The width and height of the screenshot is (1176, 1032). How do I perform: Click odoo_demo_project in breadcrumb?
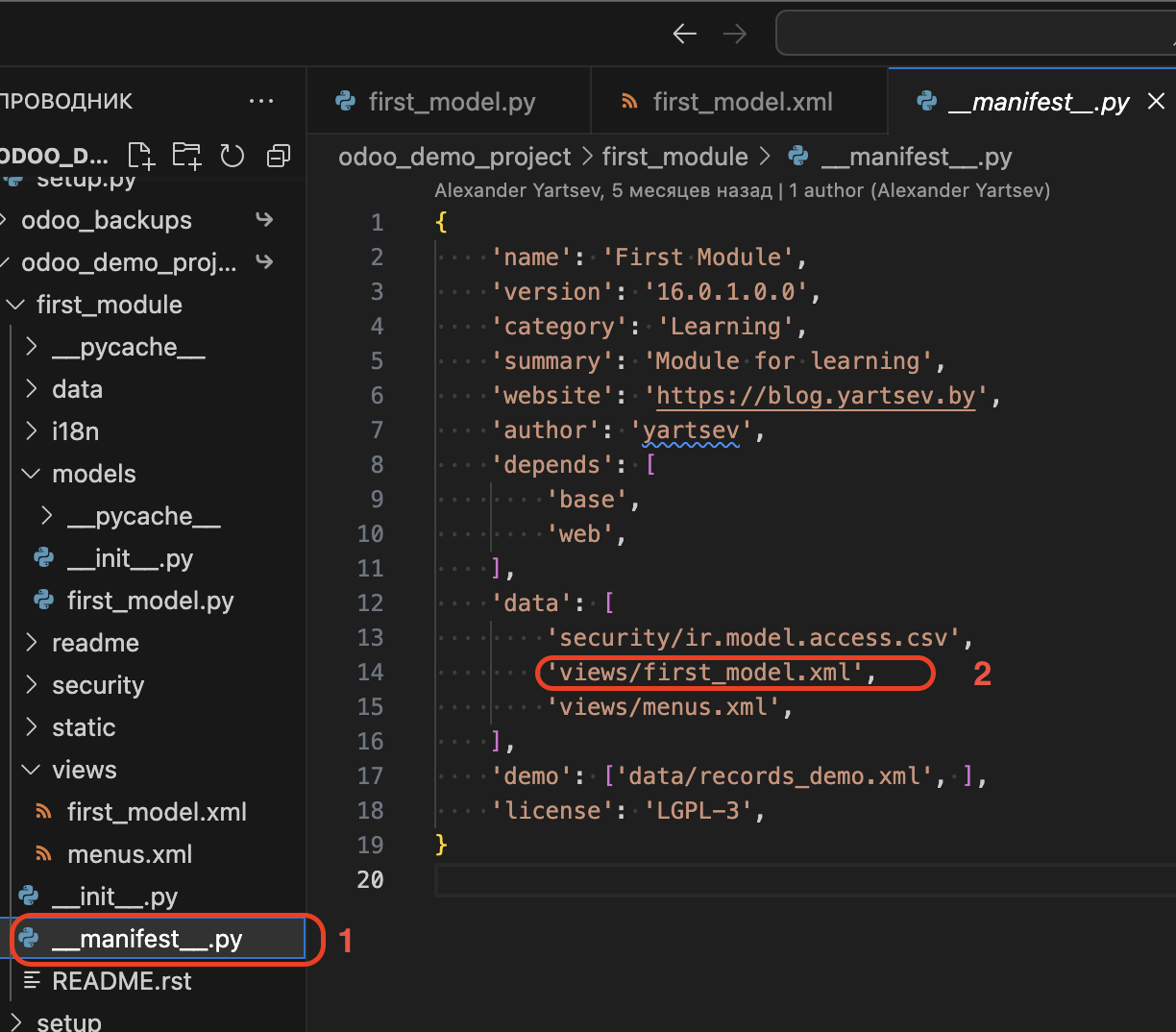pos(454,157)
